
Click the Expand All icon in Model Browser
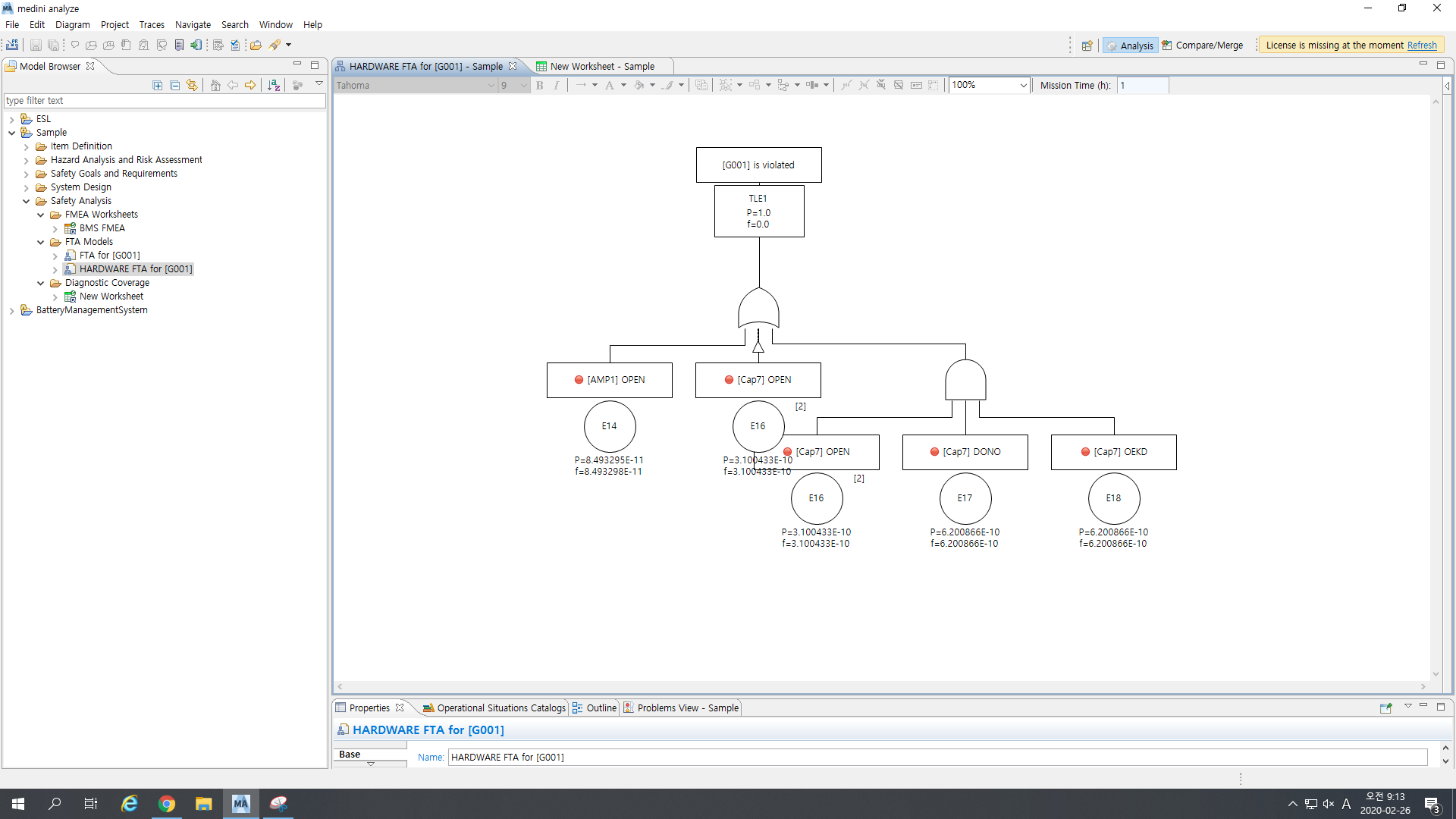pos(158,86)
